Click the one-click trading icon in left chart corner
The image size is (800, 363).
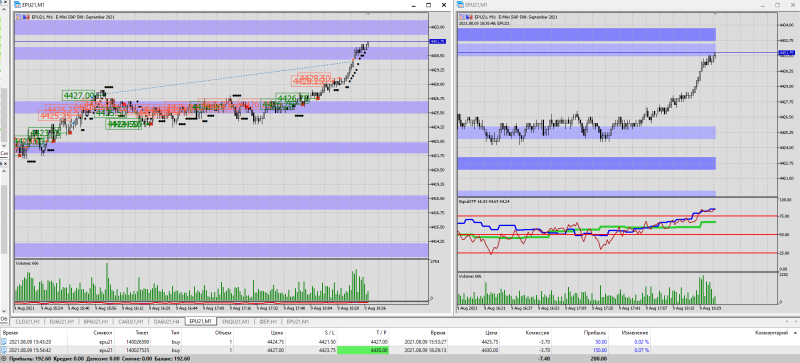[19, 16]
